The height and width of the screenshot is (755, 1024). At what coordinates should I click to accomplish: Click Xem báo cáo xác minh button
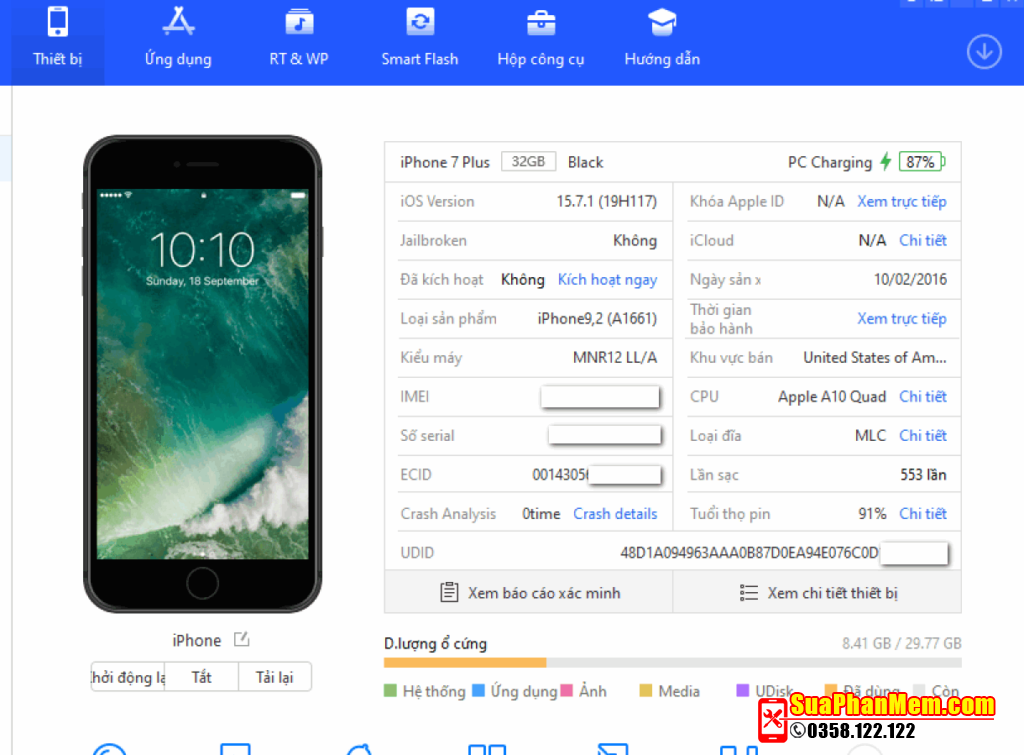(x=529, y=593)
